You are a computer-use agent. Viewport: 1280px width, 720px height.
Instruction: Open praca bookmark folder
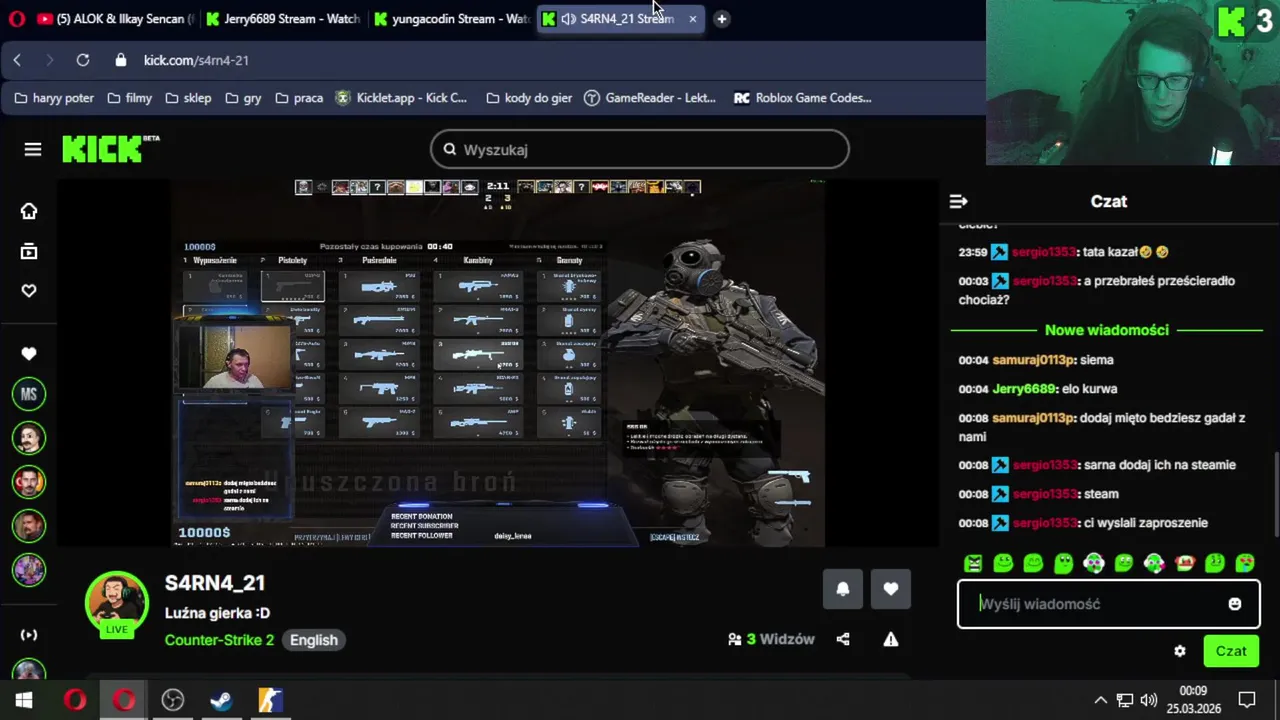click(x=299, y=98)
